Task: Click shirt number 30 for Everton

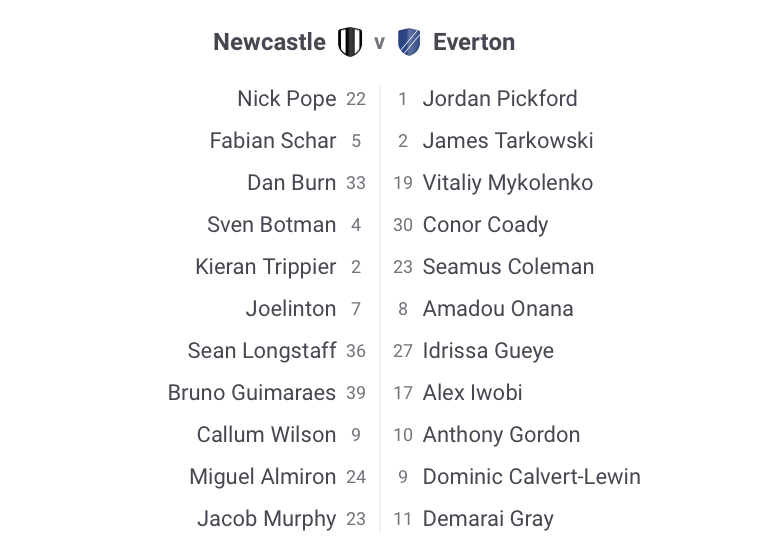Action: point(403,225)
